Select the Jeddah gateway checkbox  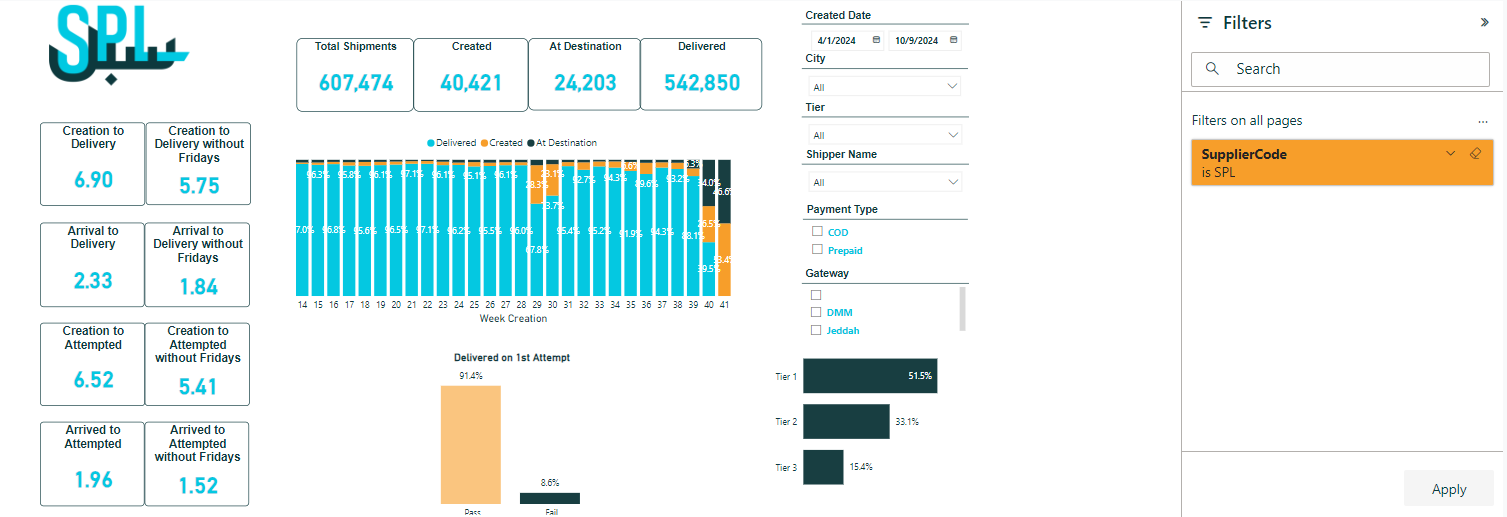[816, 330]
